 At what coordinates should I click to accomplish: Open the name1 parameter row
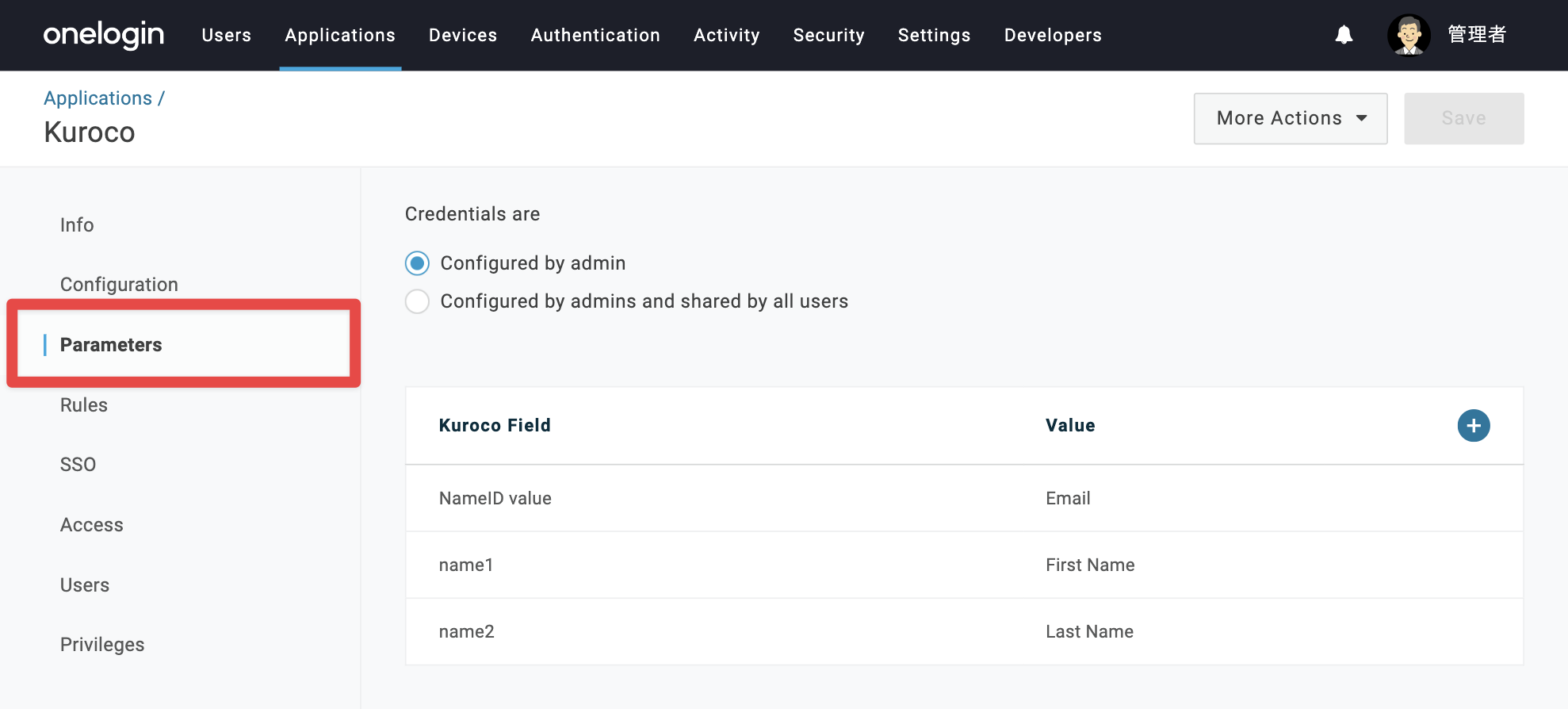pos(964,565)
